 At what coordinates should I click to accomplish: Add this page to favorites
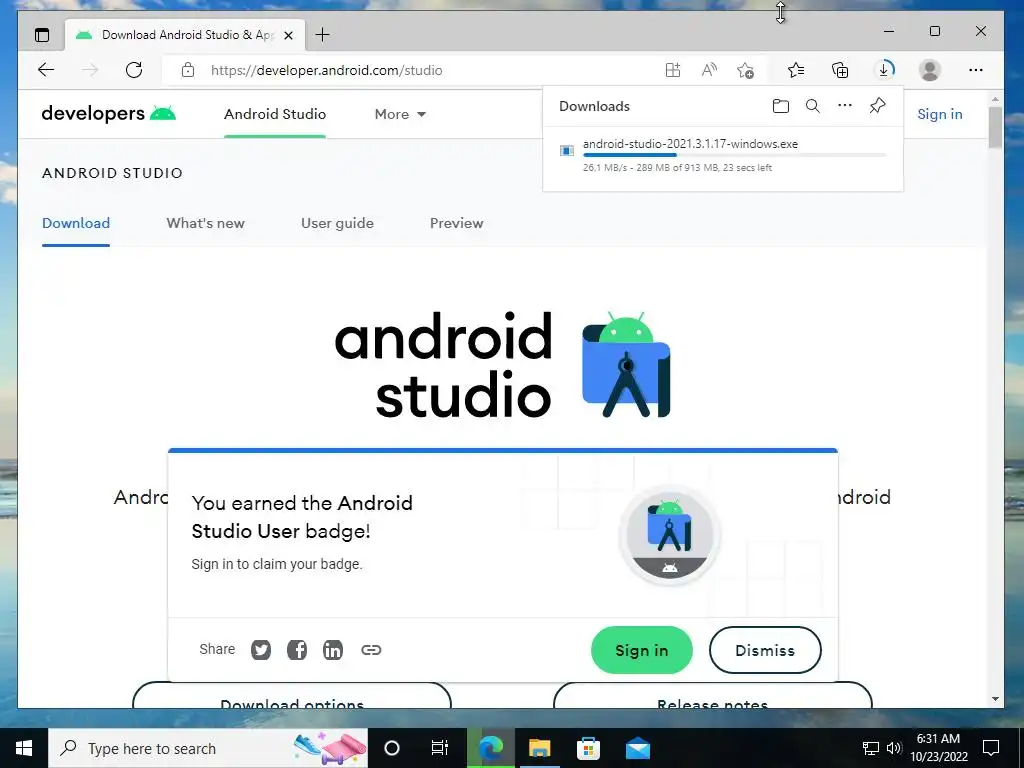[745, 70]
